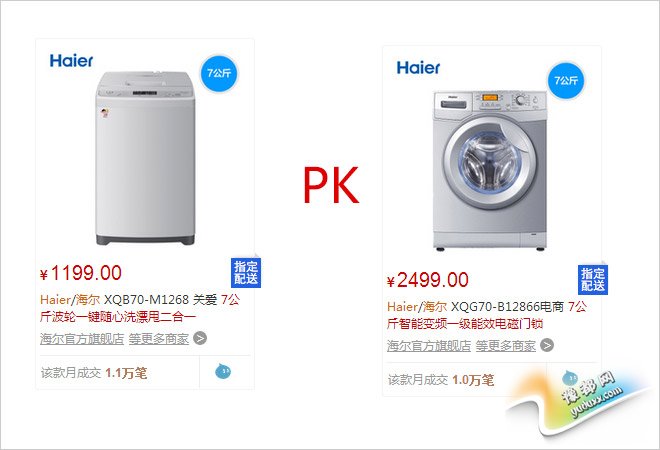Open the blue chat bubble on the right card
Screen dimensions: 660x450
click(x=570, y=378)
